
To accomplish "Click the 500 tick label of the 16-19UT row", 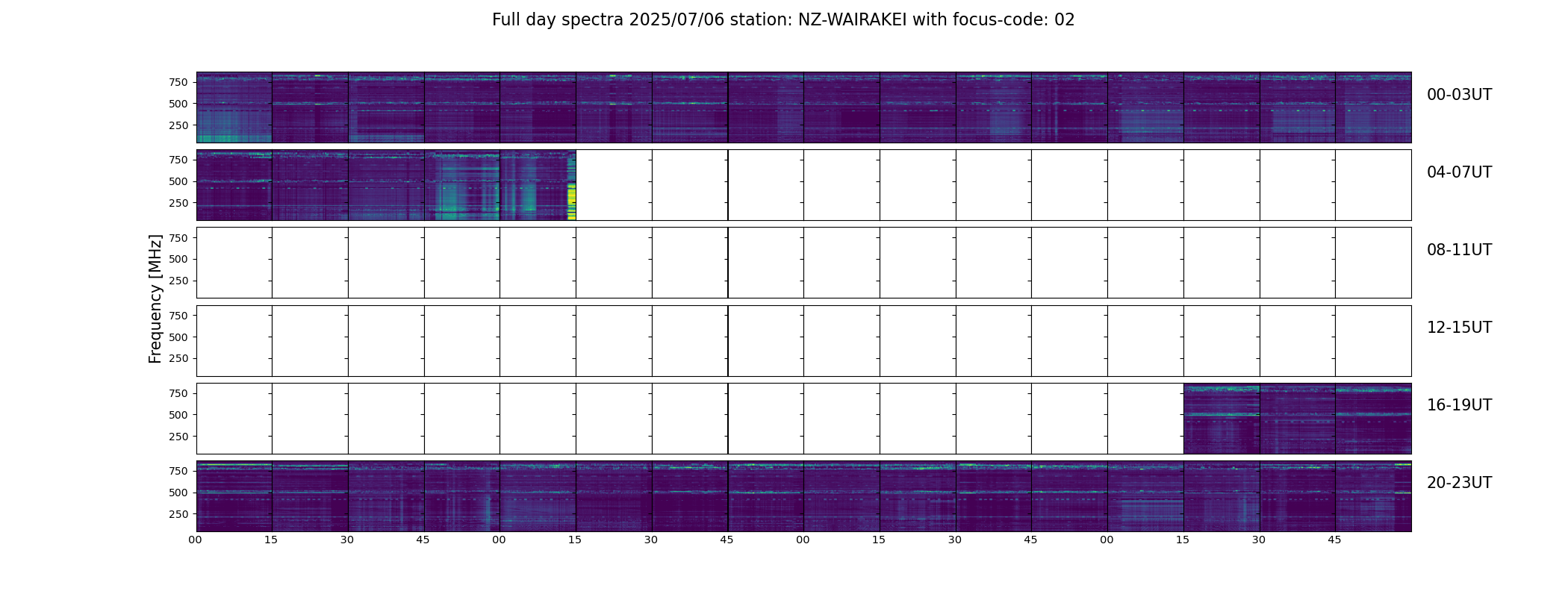I will (x=178, y=415).
